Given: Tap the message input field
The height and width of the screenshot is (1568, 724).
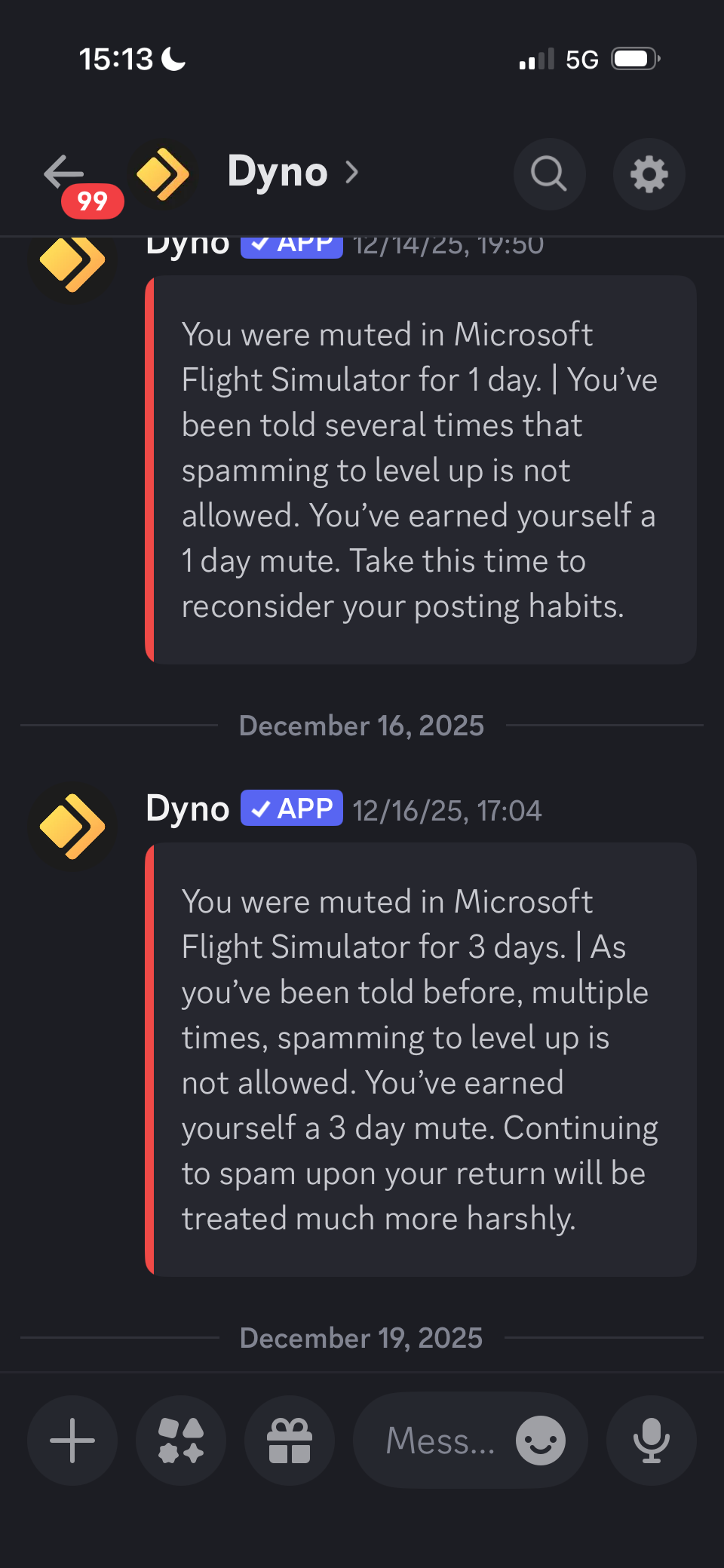Looking at the screenshot, I should click(x=441, y=1441).
